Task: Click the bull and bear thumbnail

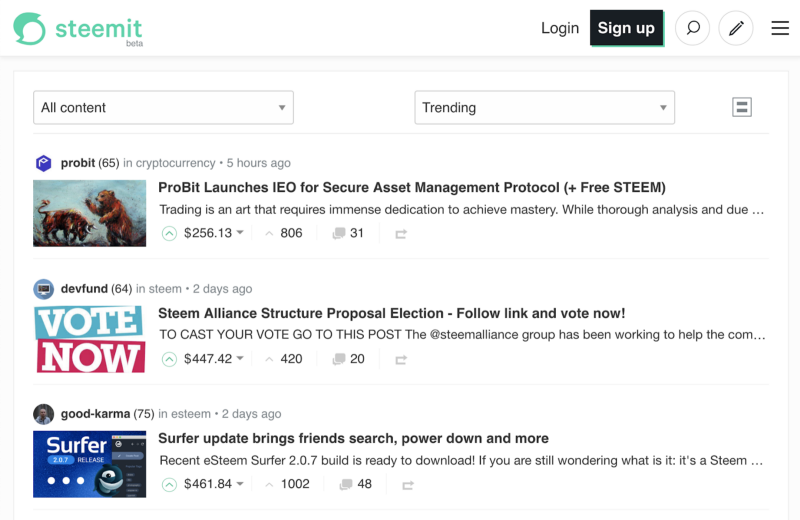Action: pos(90,213)
